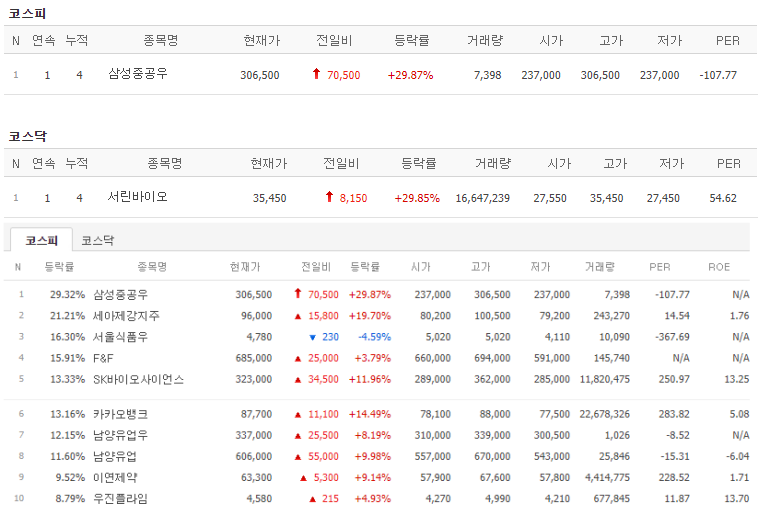Click the 29.32% value in the first ranking row
758x515 pixels.
pos(68,294)
